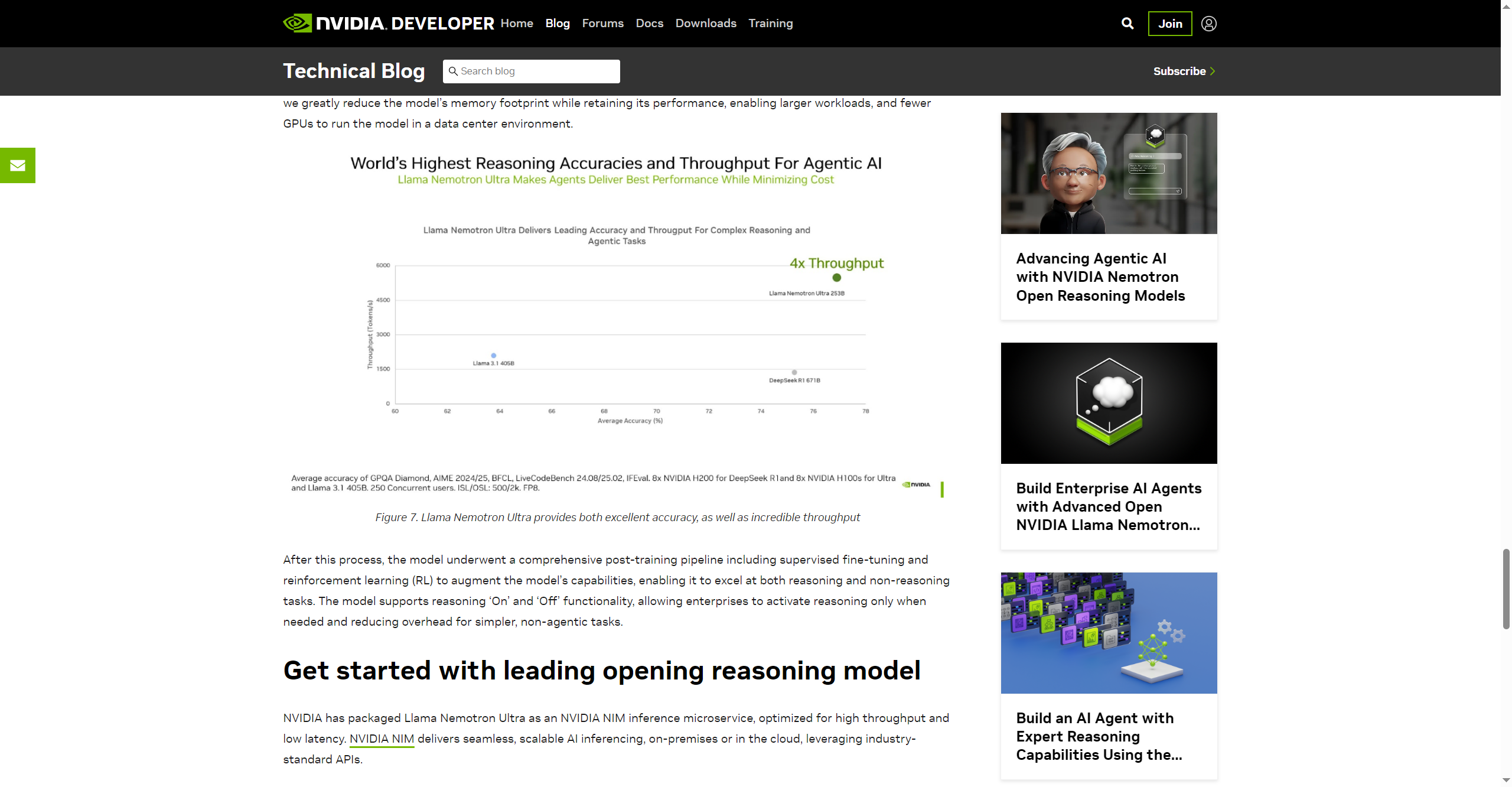The height and width of the screenshot is (787, 1512).
Task: Click the Subscribe chevron arrow
Action: 1213,71
